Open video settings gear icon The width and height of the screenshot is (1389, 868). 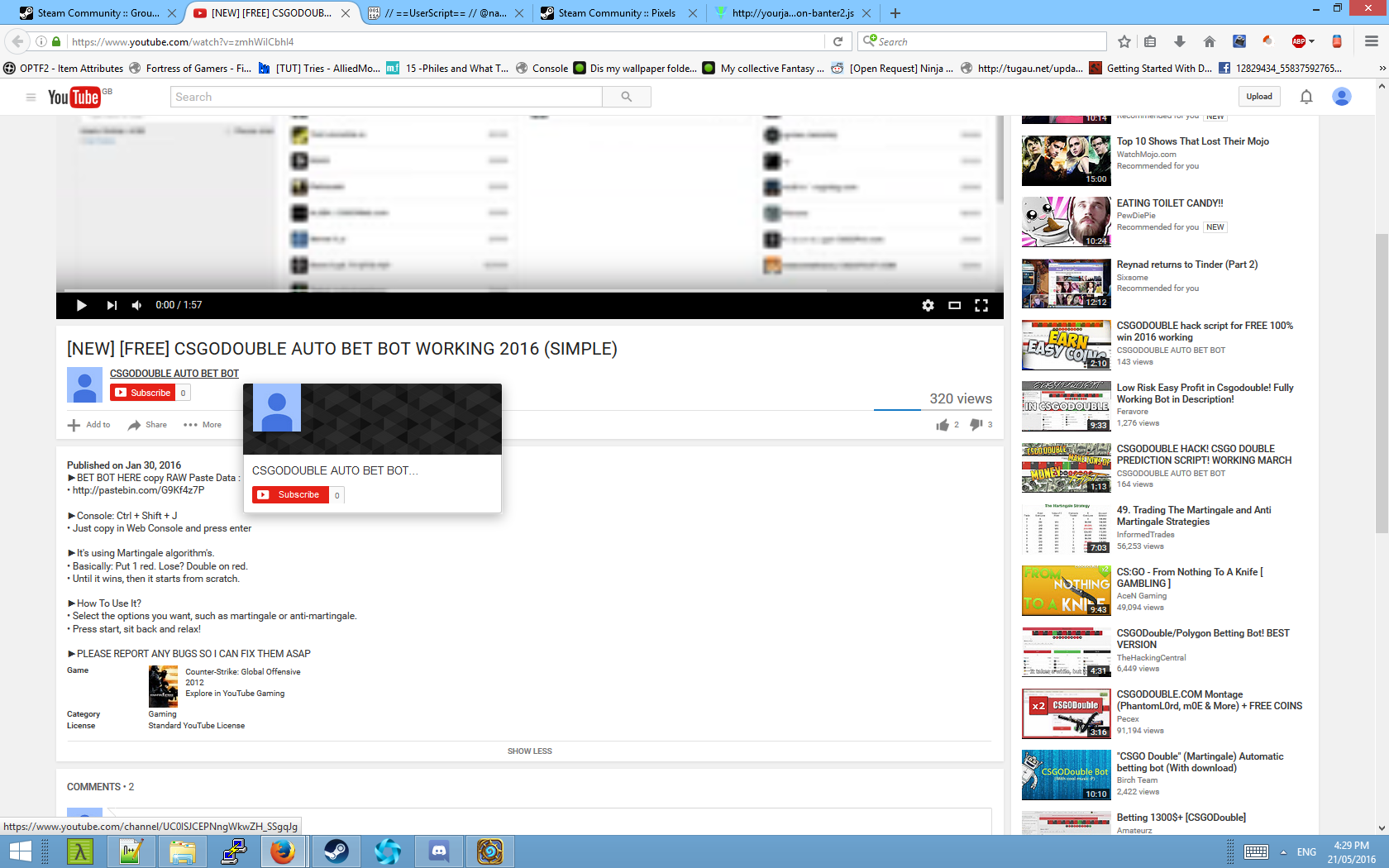[x=928, y=305]
